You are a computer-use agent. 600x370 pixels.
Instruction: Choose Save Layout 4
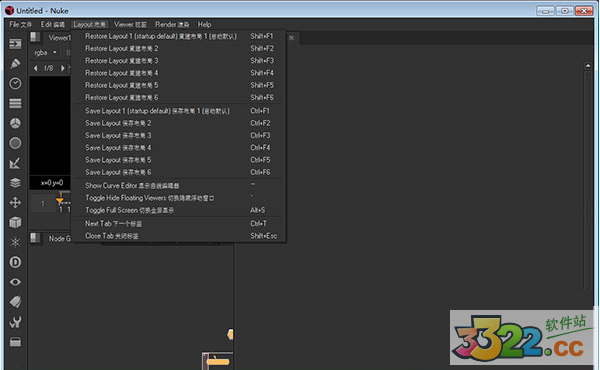tap(179, 148)
